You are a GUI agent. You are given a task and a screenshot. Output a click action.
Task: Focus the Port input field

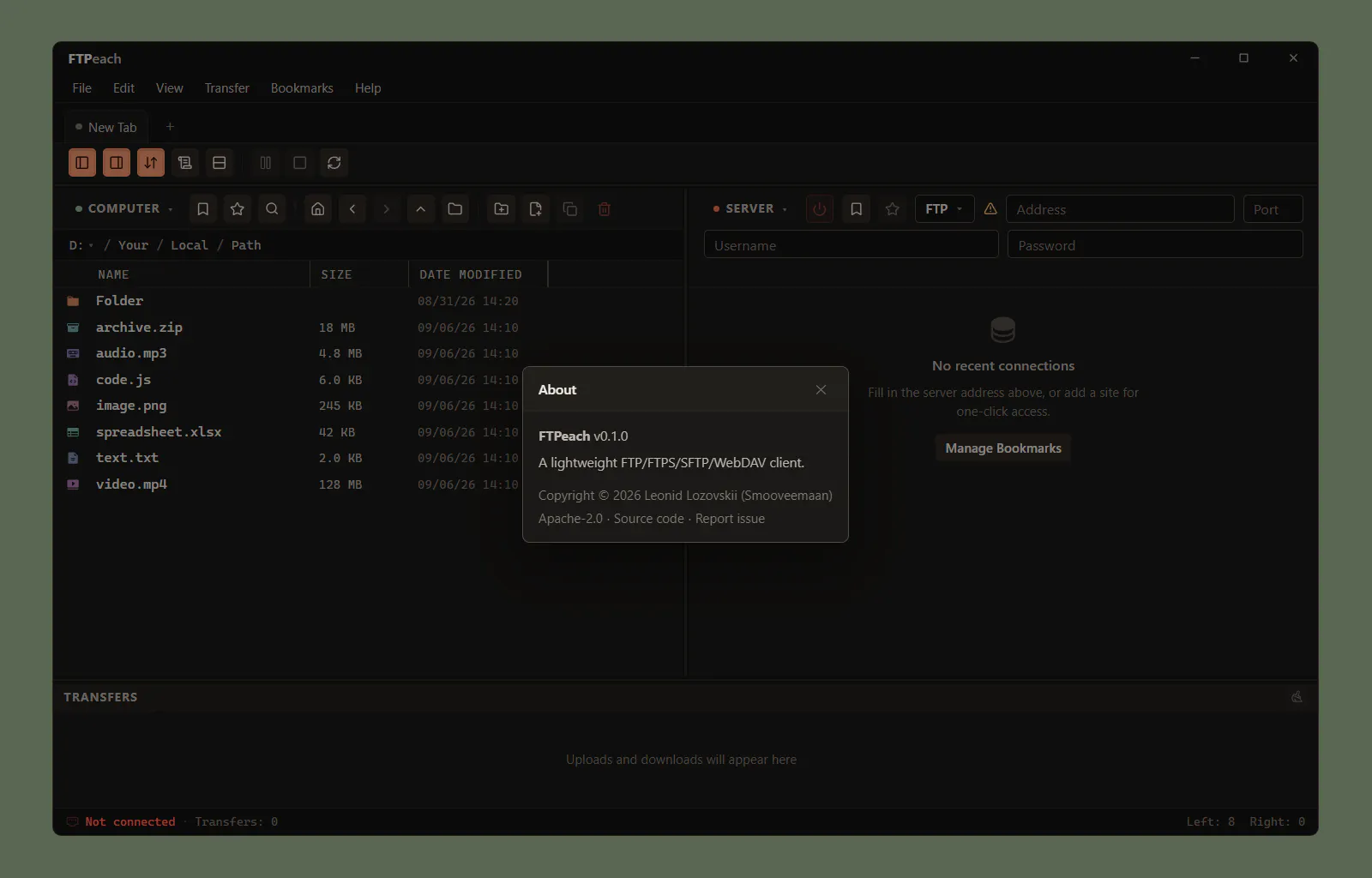[x=1273, y=209]
